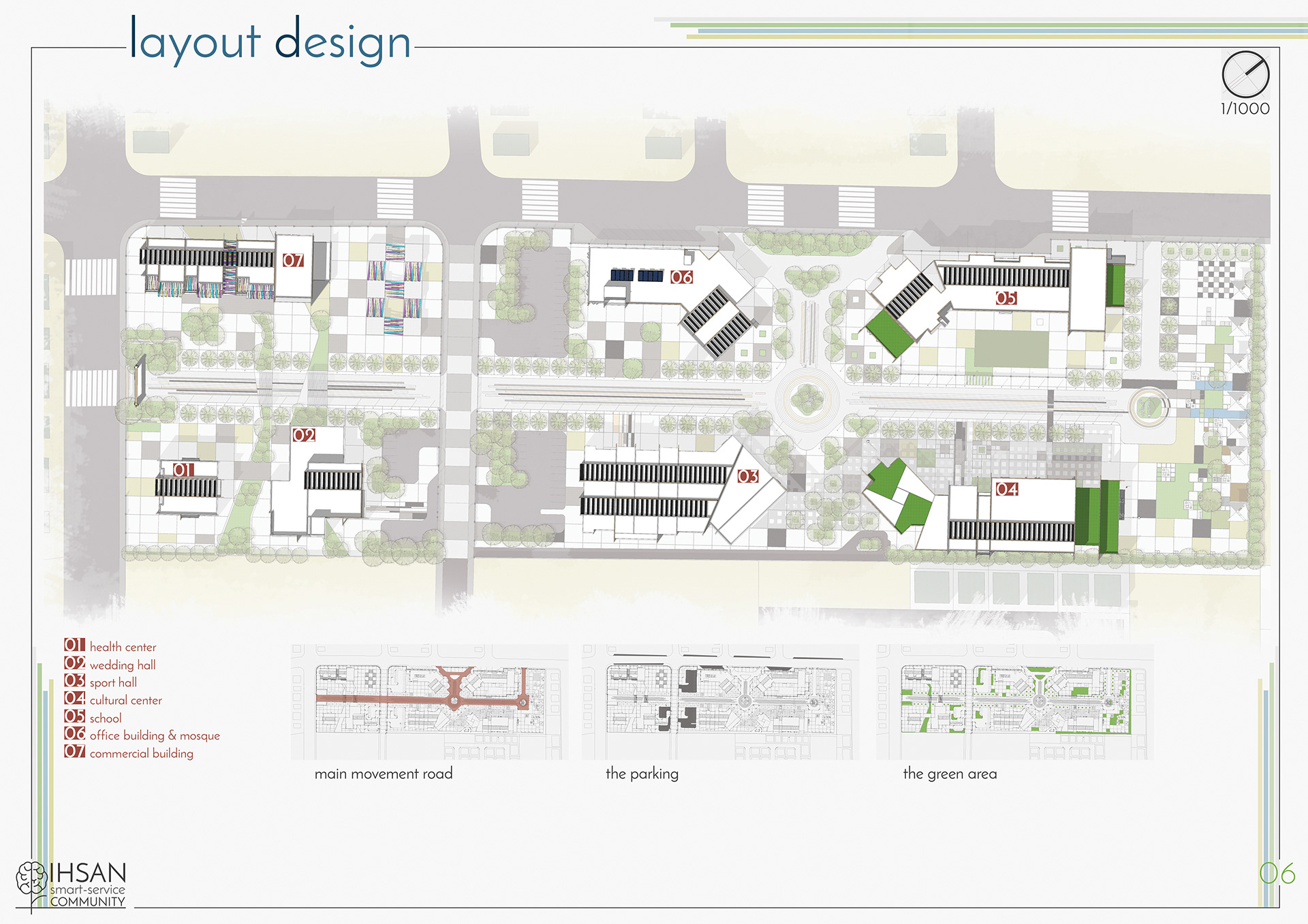Click the 'health center' legend entry
Image resolution: width=1308 pixels, height=924 pixels.
coord(123,647)
